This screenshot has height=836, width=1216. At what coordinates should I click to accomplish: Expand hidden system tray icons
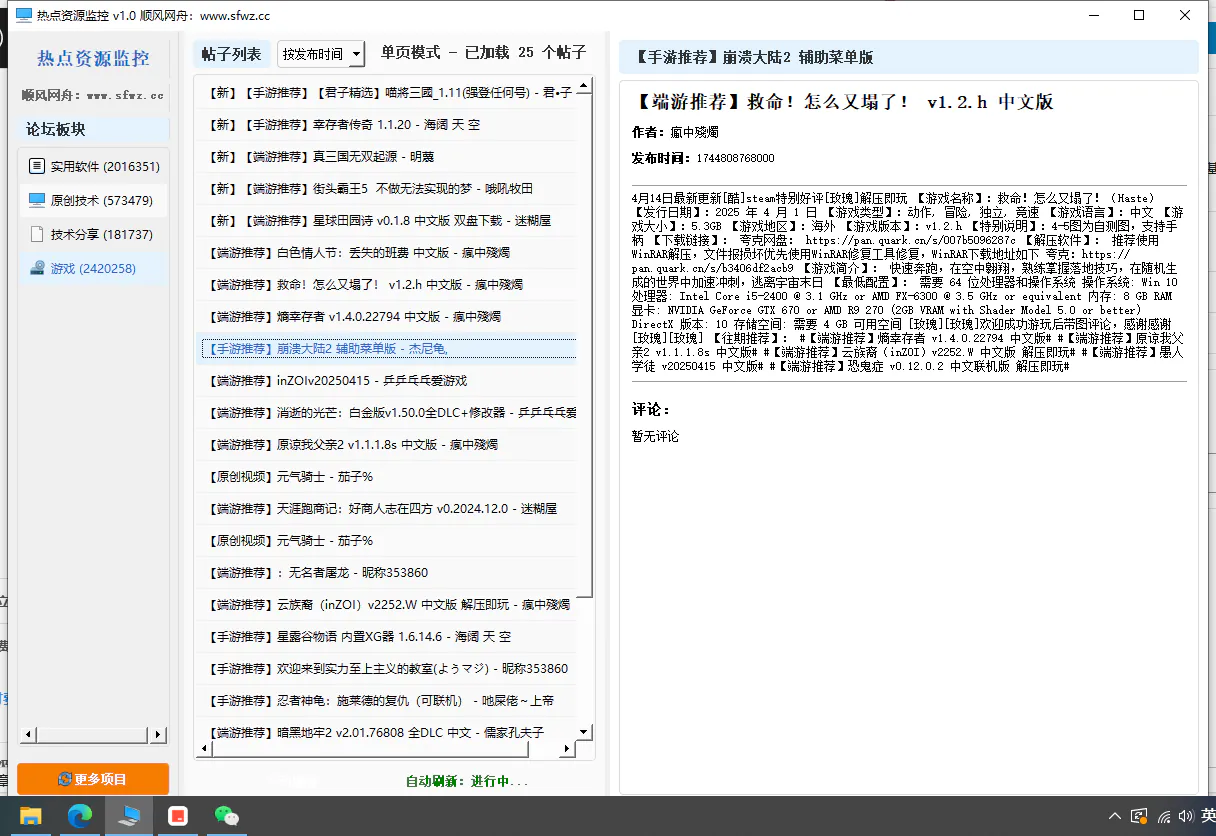(1113, 817)
